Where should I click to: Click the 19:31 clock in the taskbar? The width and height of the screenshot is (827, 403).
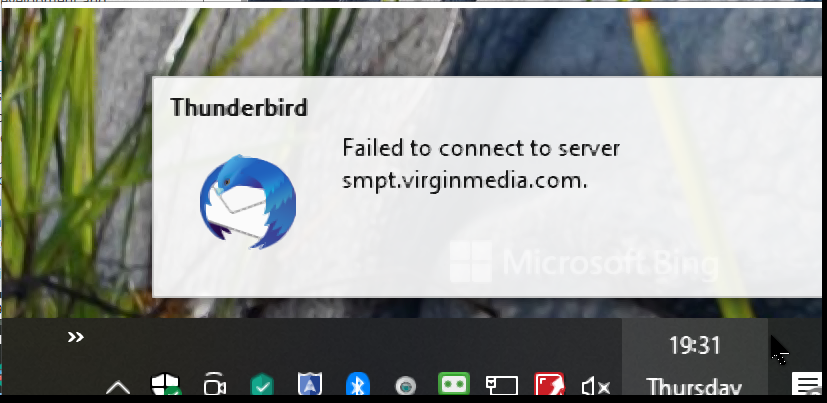click(x=695, y=346)
